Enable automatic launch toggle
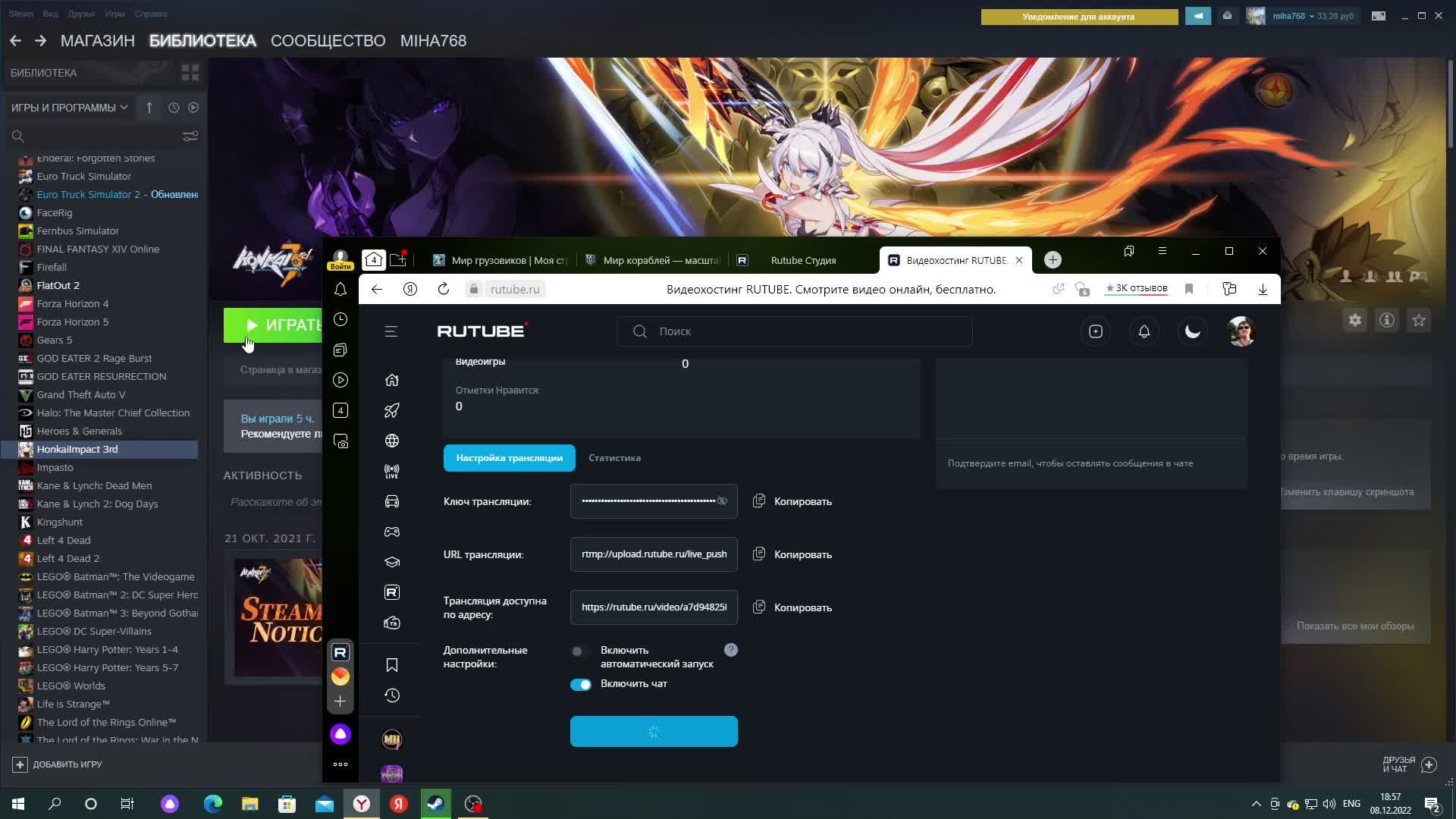The width and height of the screenshot is (1456, 819). click(580, 651)
